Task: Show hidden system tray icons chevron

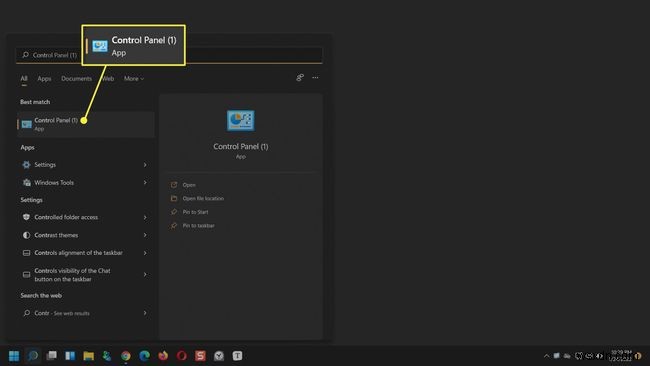Action: coord(546,356)
